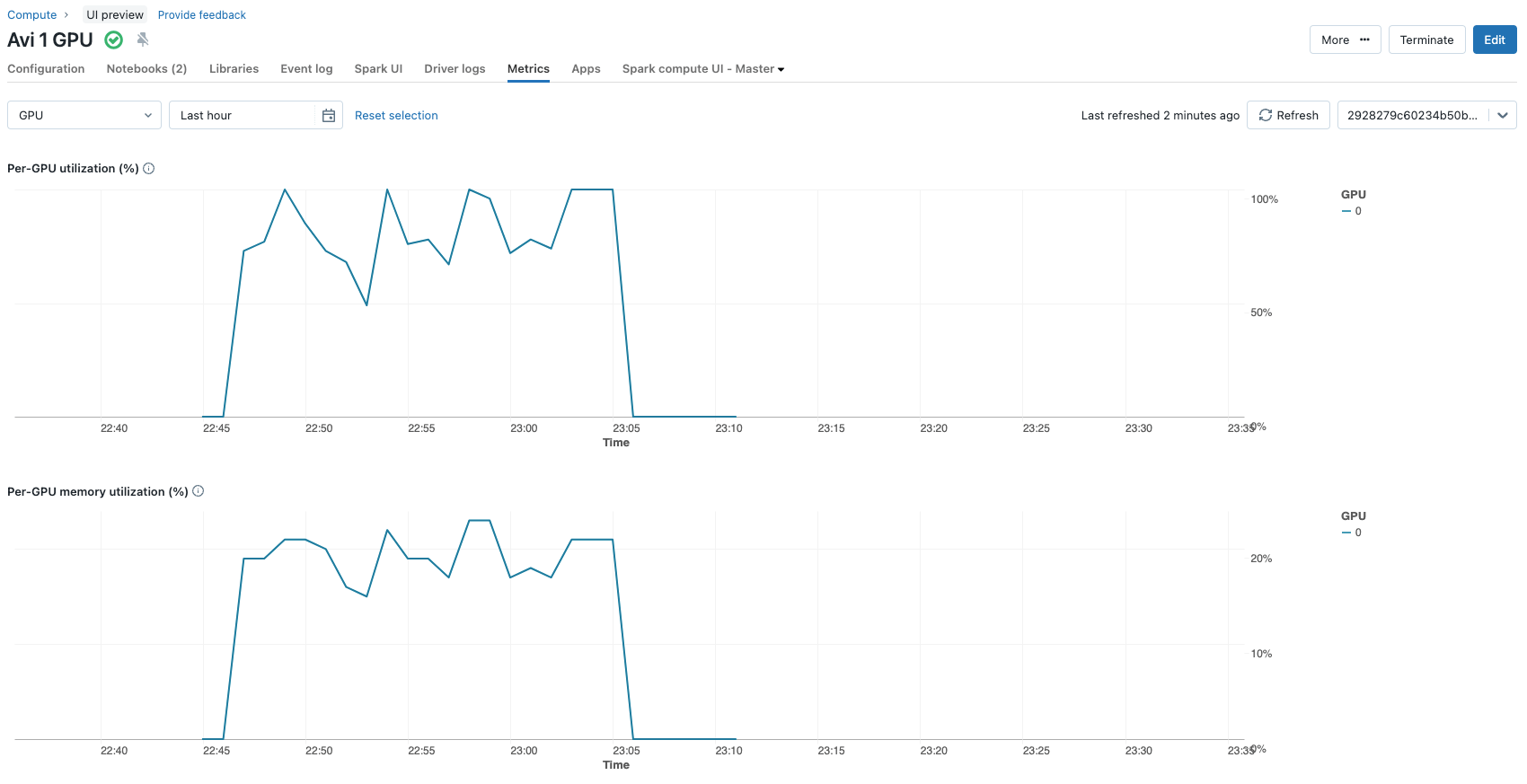Click the calendar icon in time range
Image resolution: width=1527 pixels, height=784 pixels.
pyautogui.click(x=329, y=116)
